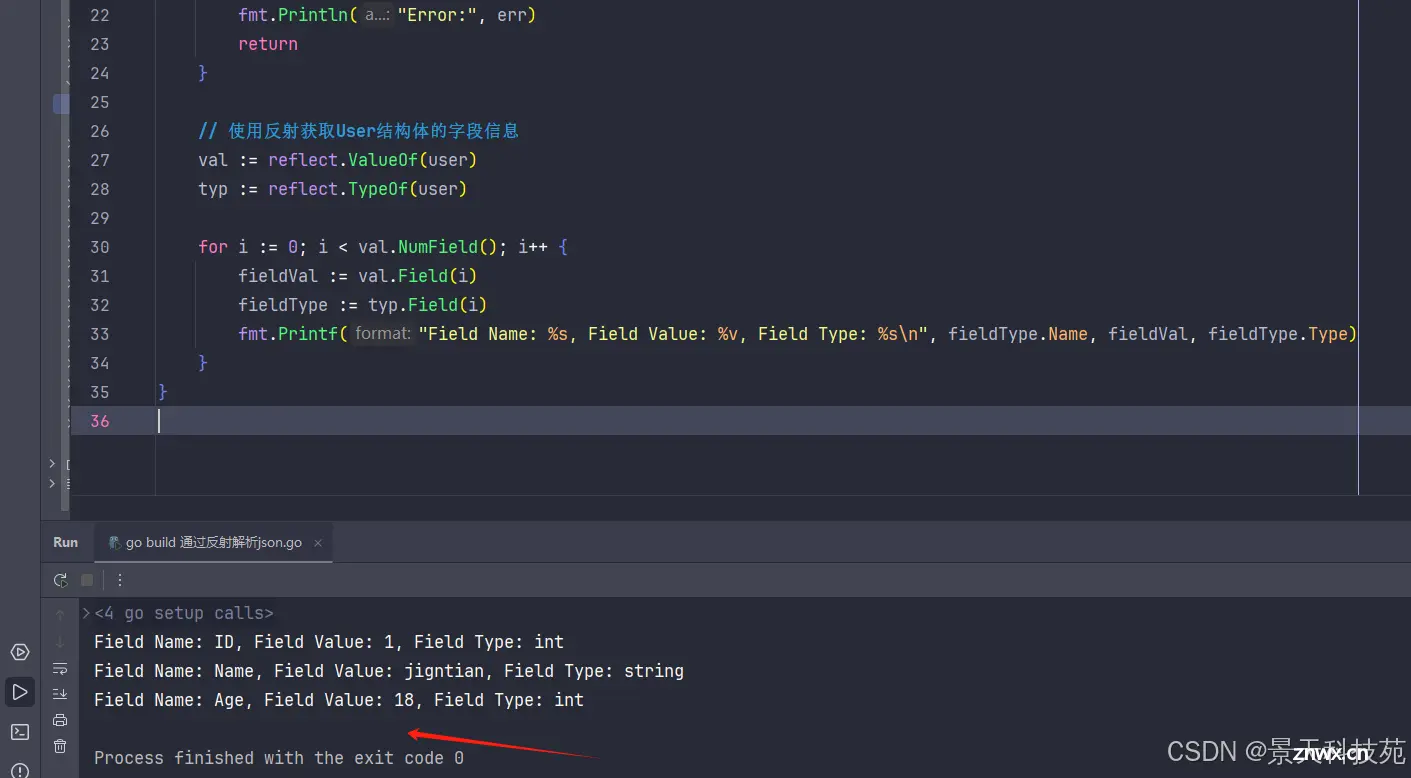Viewport: 1411px width, 778px height.
Task: Click the 'format:' parameter hint in Printf
Action: [382, 333]
